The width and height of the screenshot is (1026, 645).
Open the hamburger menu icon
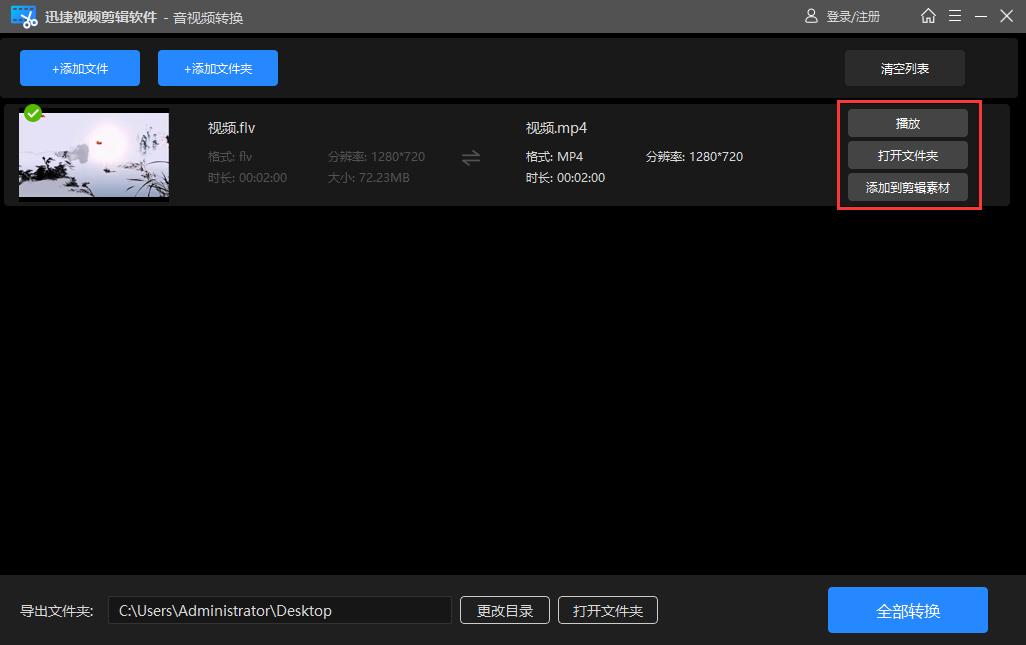(x=956, y=16)
